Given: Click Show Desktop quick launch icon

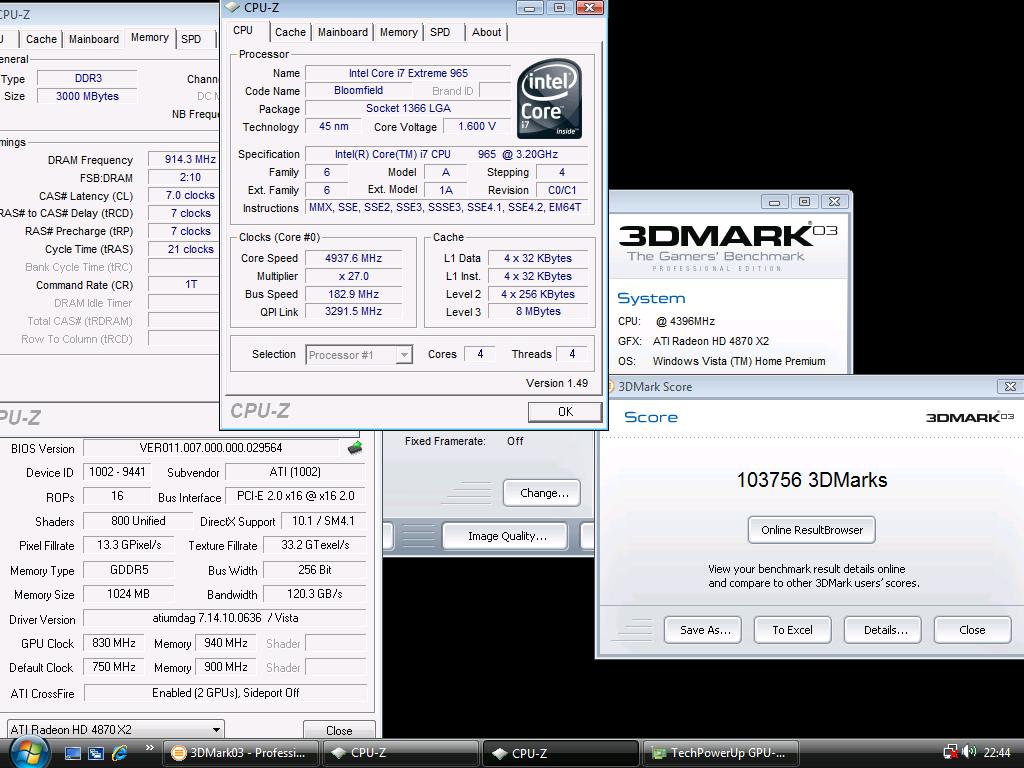Looking at the screenshot, I should tap(72, 753).
